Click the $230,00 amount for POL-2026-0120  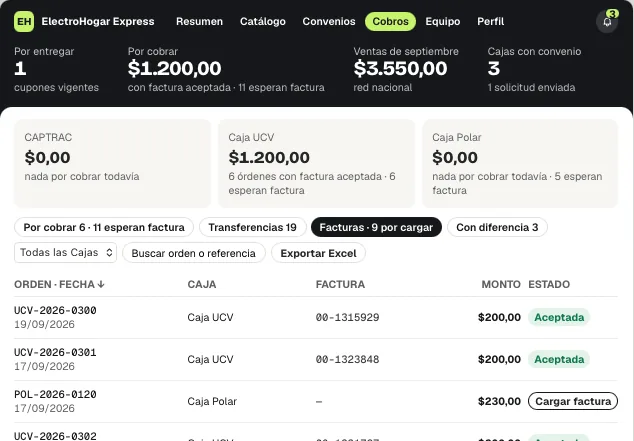[499, 401]
